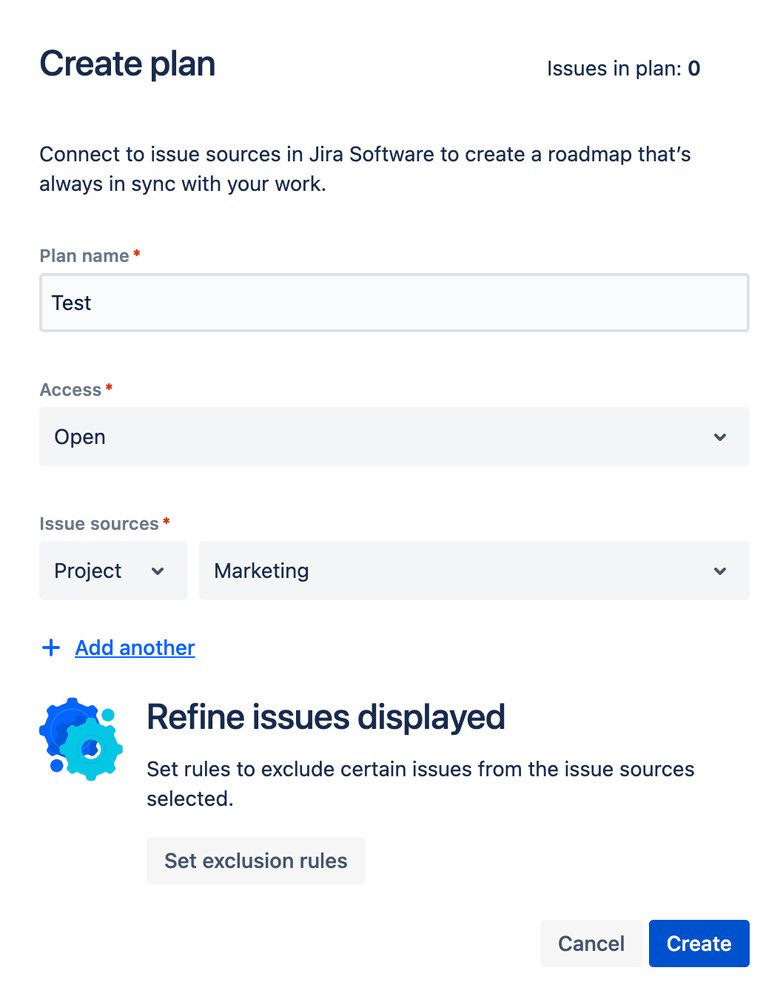This screenshot has height=999, width=783.
Task: Click the chevron in the Marketing selector
Action: [720, 571]
